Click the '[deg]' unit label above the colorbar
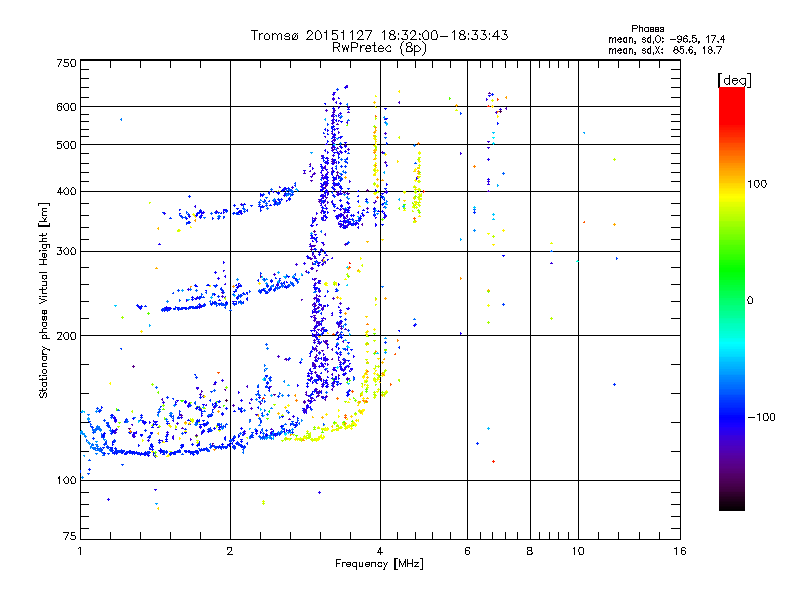Screen dimensions: 800x600 [x=734, y=80]
